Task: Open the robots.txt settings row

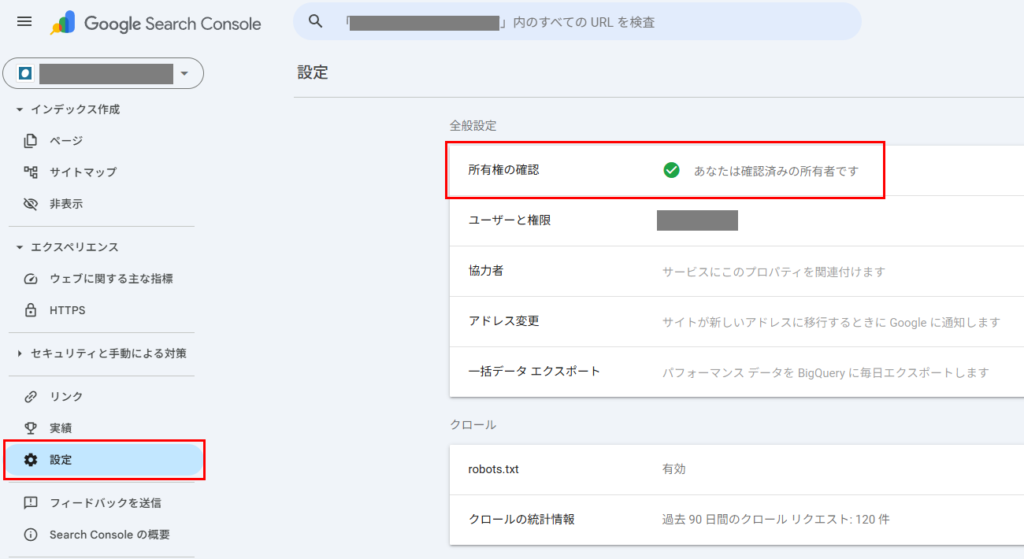Action: coord(735,469)
